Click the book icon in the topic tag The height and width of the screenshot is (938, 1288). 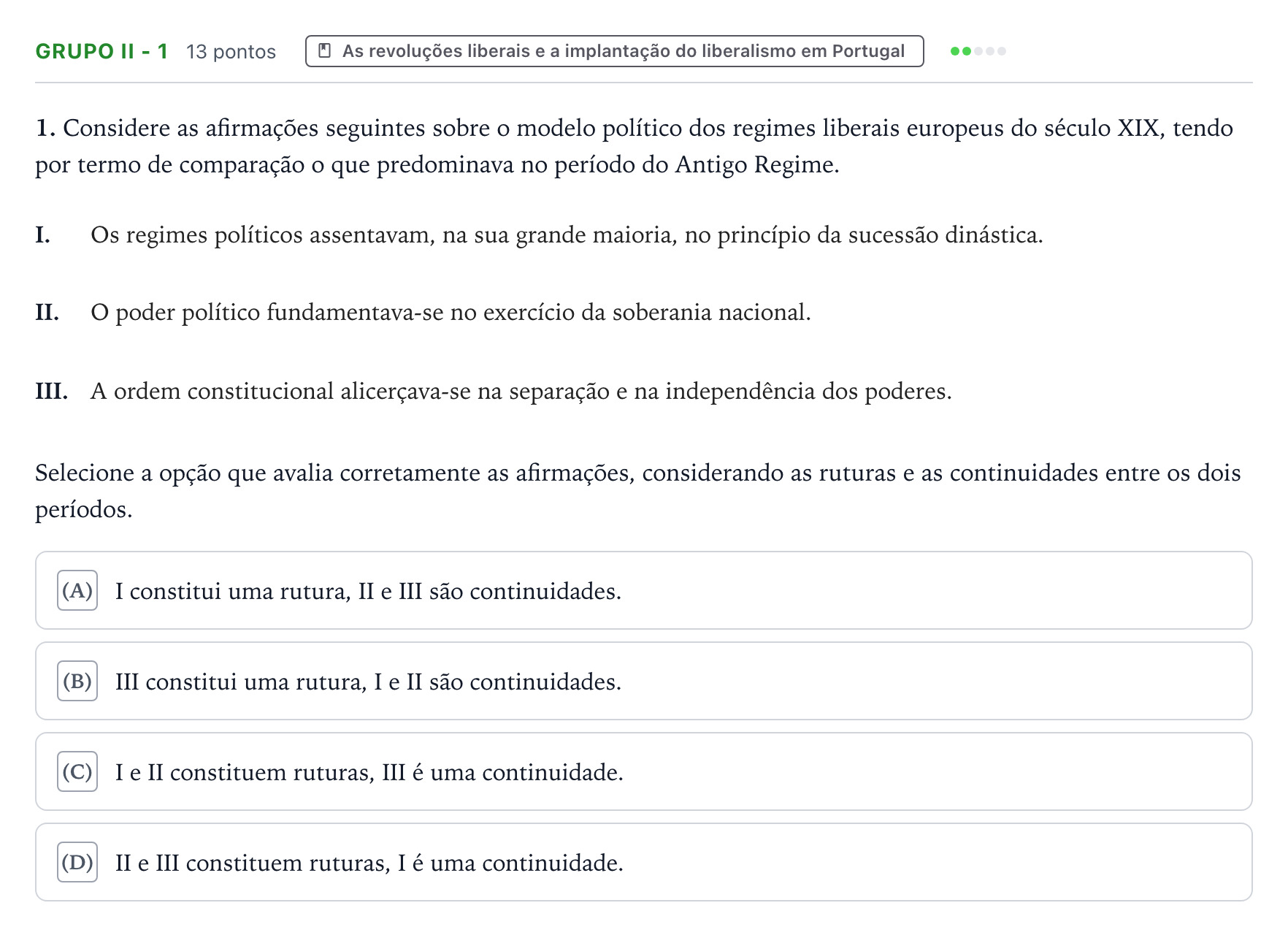coord(326,51)
